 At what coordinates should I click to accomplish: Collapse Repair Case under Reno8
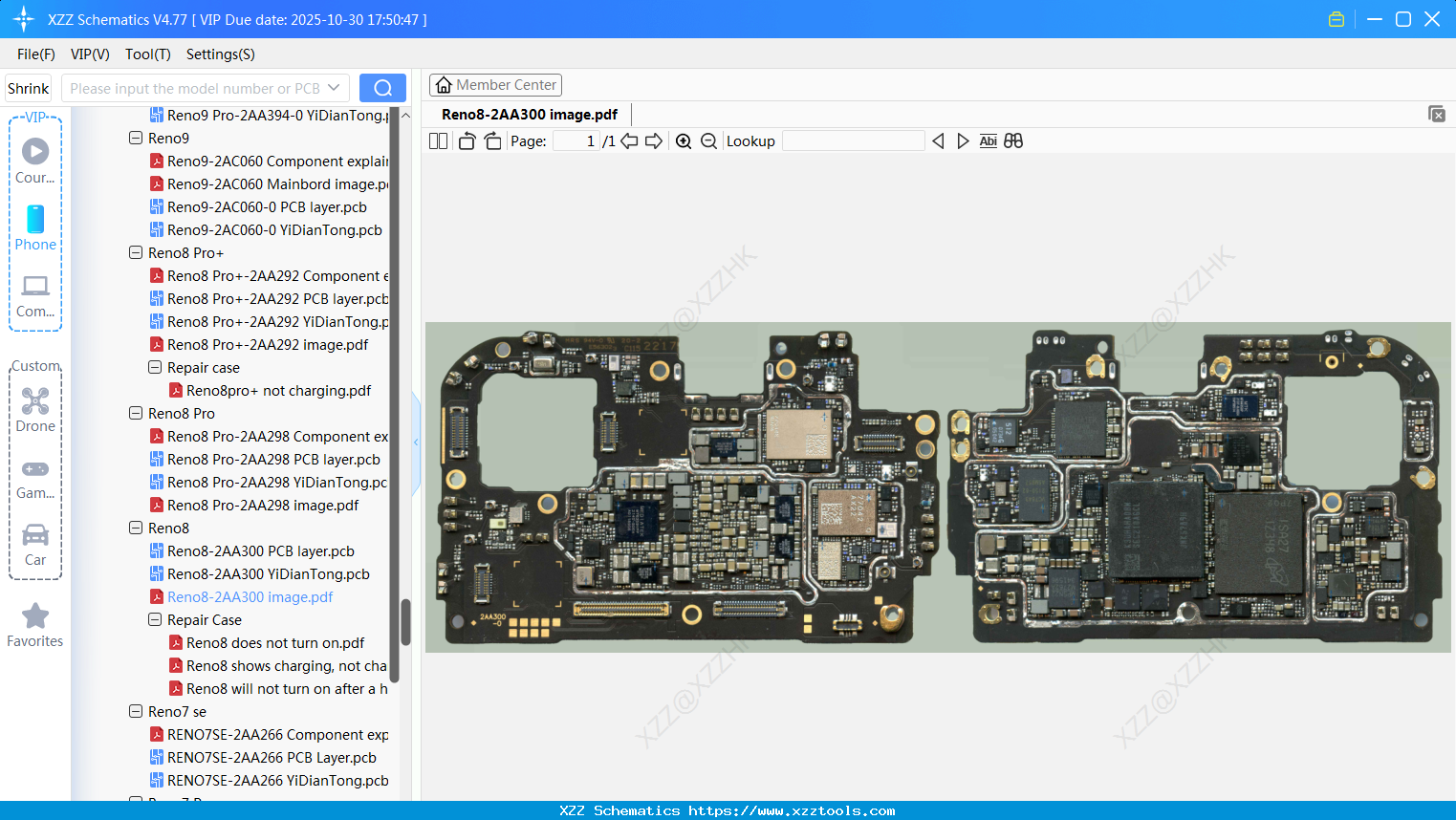tap(155, 619)
